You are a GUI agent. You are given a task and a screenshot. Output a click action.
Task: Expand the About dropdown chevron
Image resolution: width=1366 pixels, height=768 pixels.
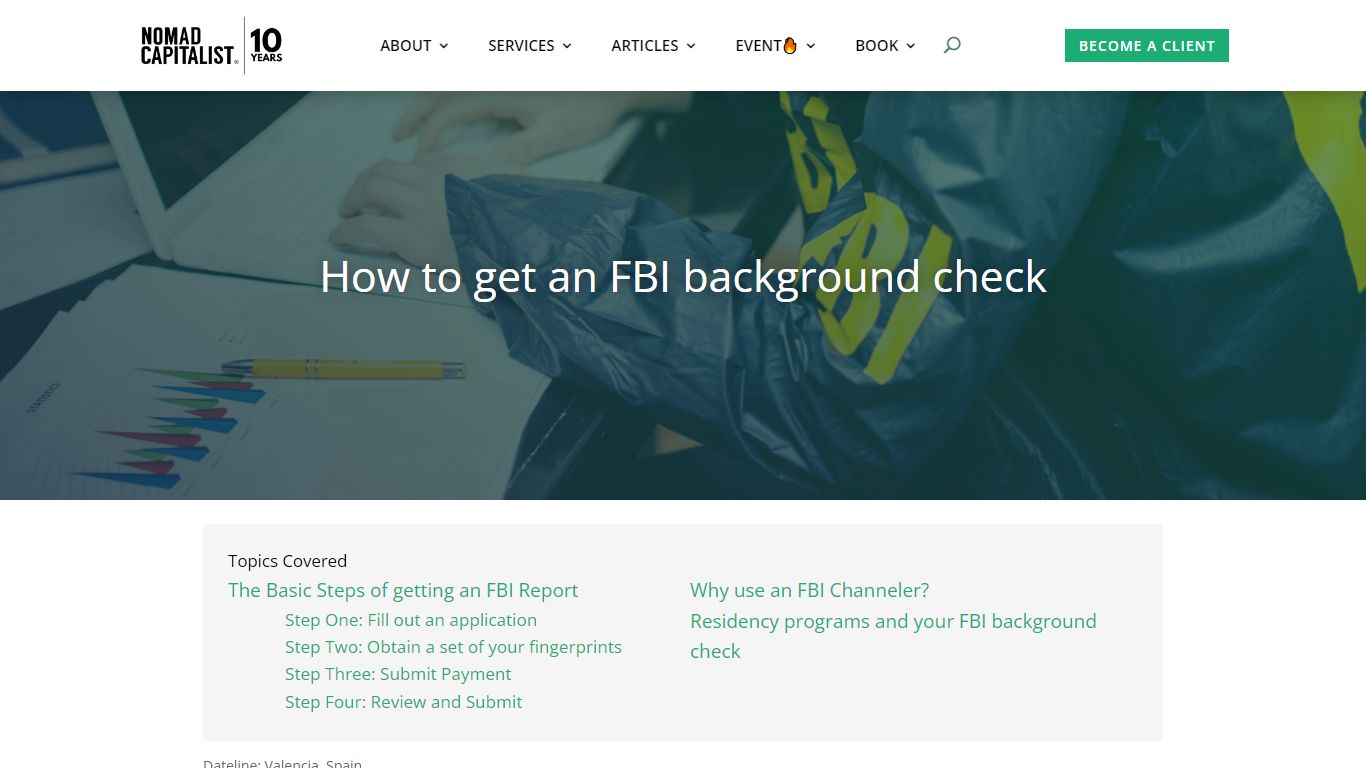click(x=444, y=46)
